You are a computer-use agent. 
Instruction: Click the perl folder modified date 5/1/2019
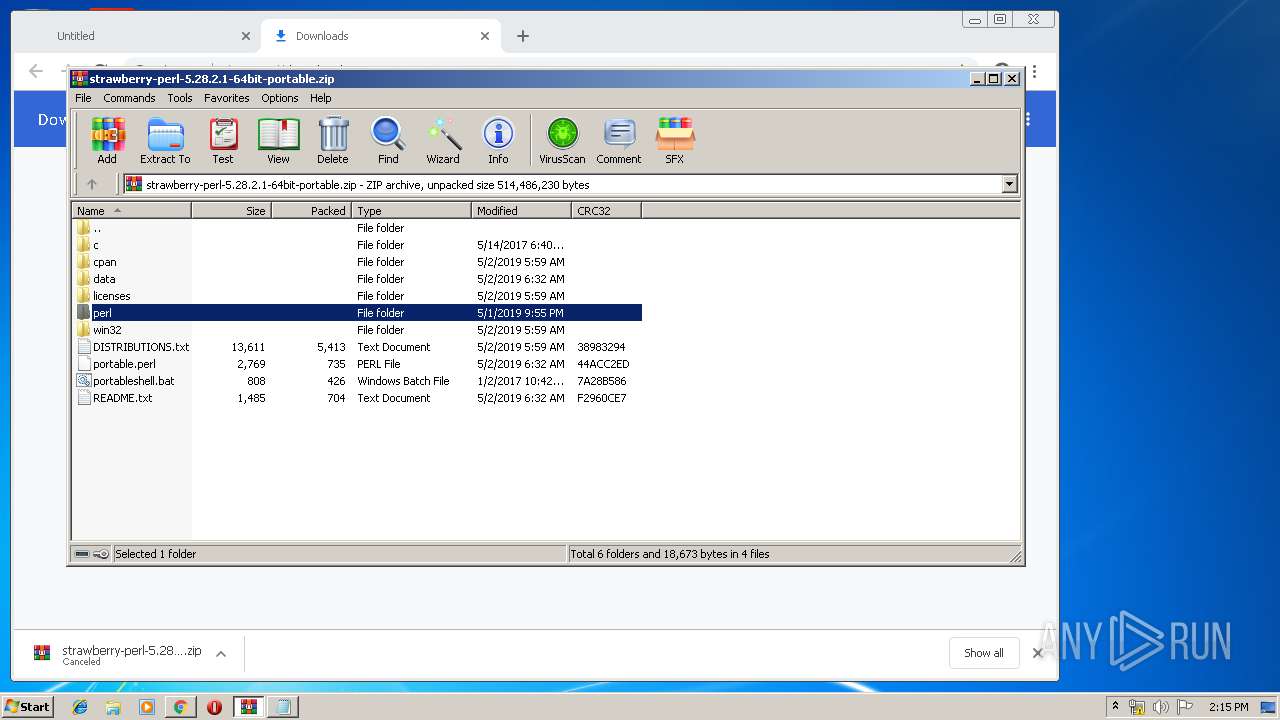520,313
